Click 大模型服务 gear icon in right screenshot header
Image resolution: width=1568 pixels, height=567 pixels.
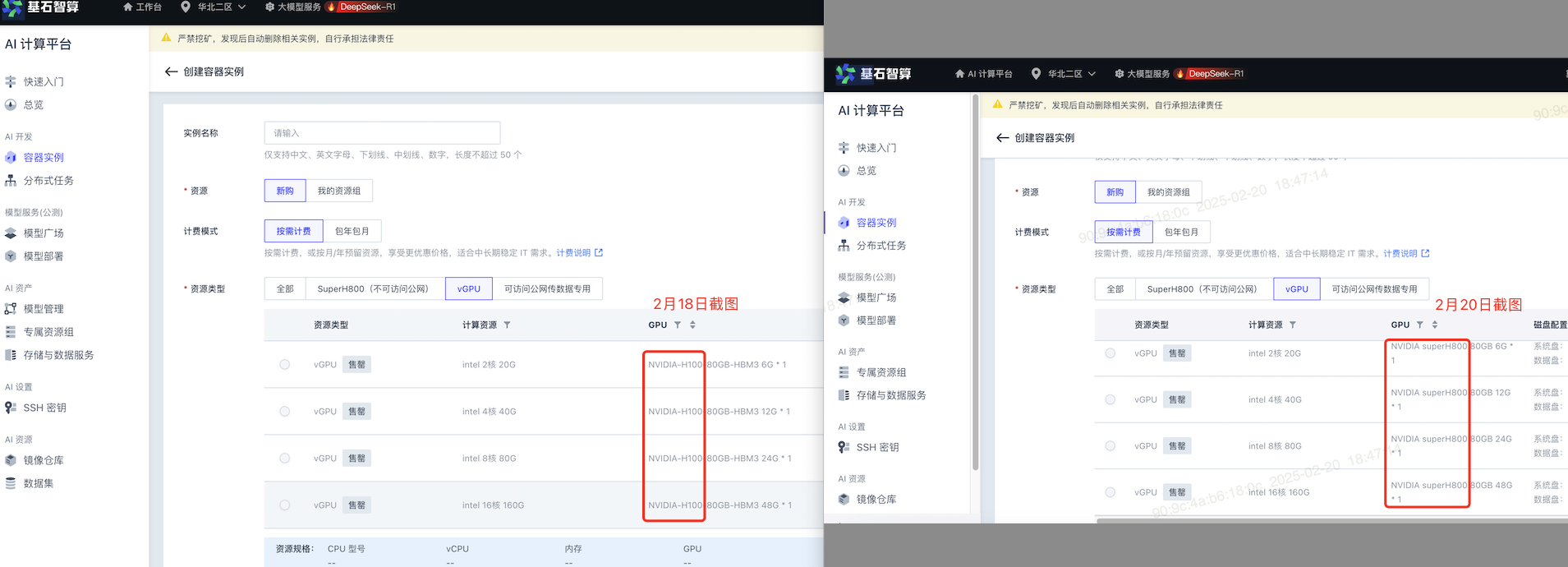(x=1119, y=74)
